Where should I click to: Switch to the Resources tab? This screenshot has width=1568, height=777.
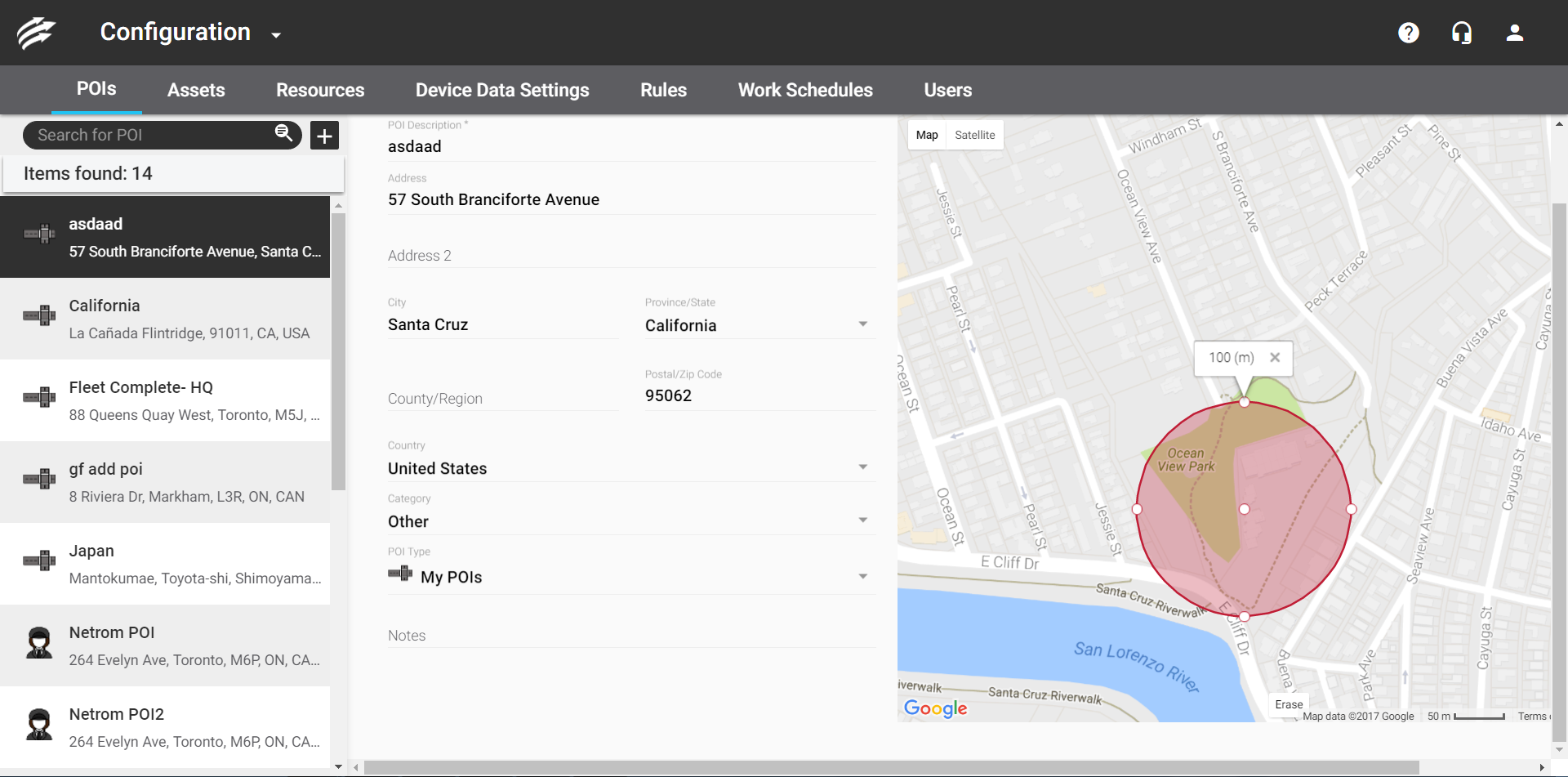click(320, 90)
